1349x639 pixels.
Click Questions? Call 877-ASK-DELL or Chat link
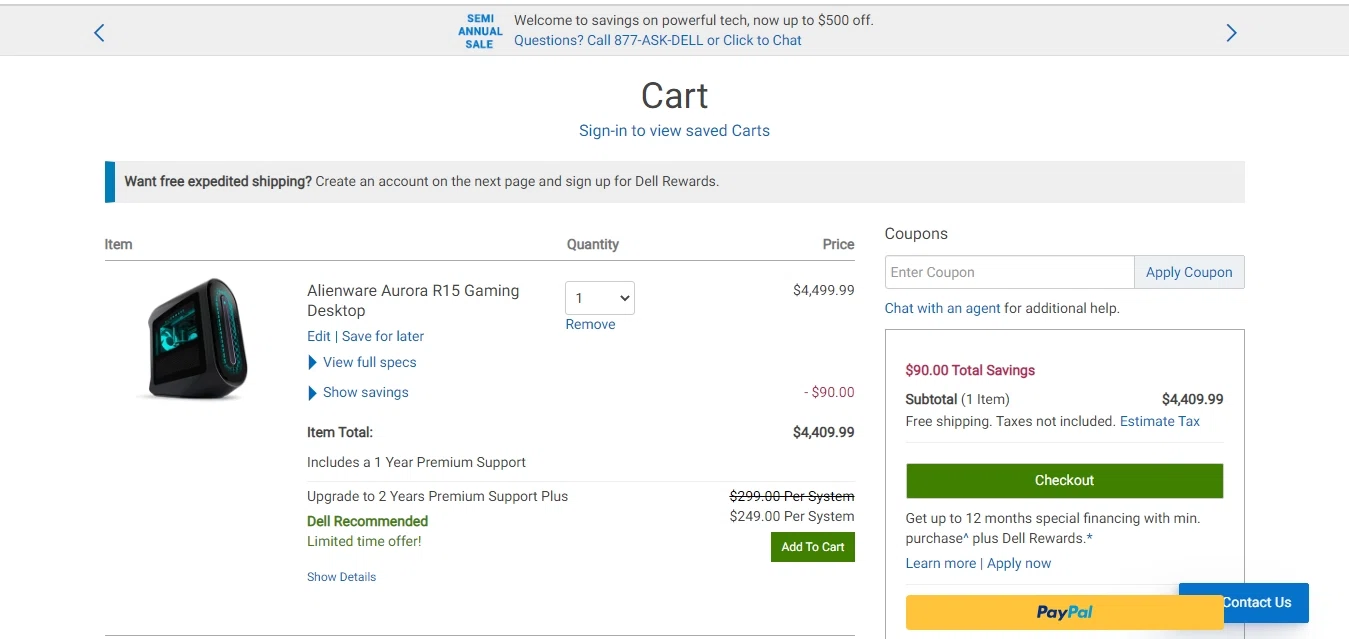tap(658, 41)
